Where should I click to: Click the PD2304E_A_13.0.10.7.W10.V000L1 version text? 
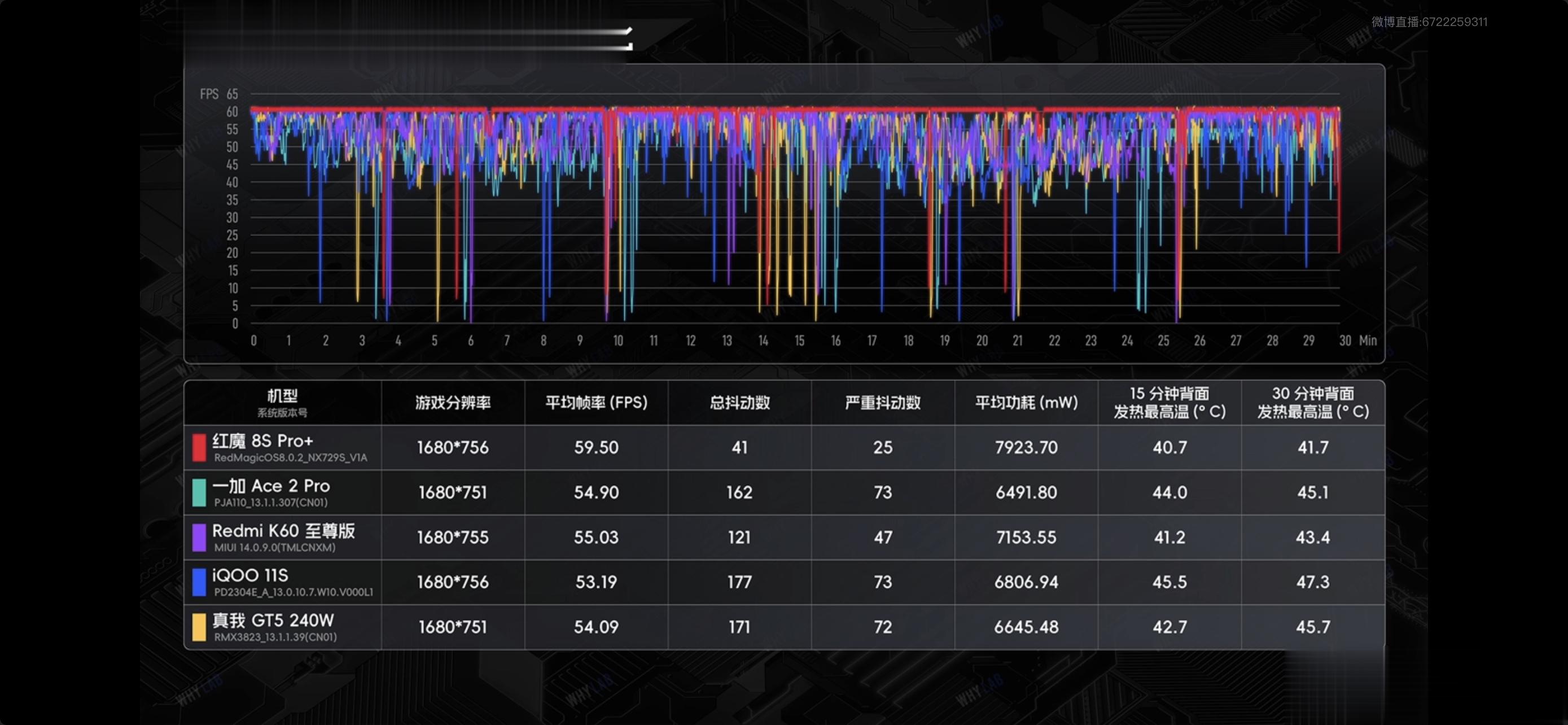click(x=294, y=592)
